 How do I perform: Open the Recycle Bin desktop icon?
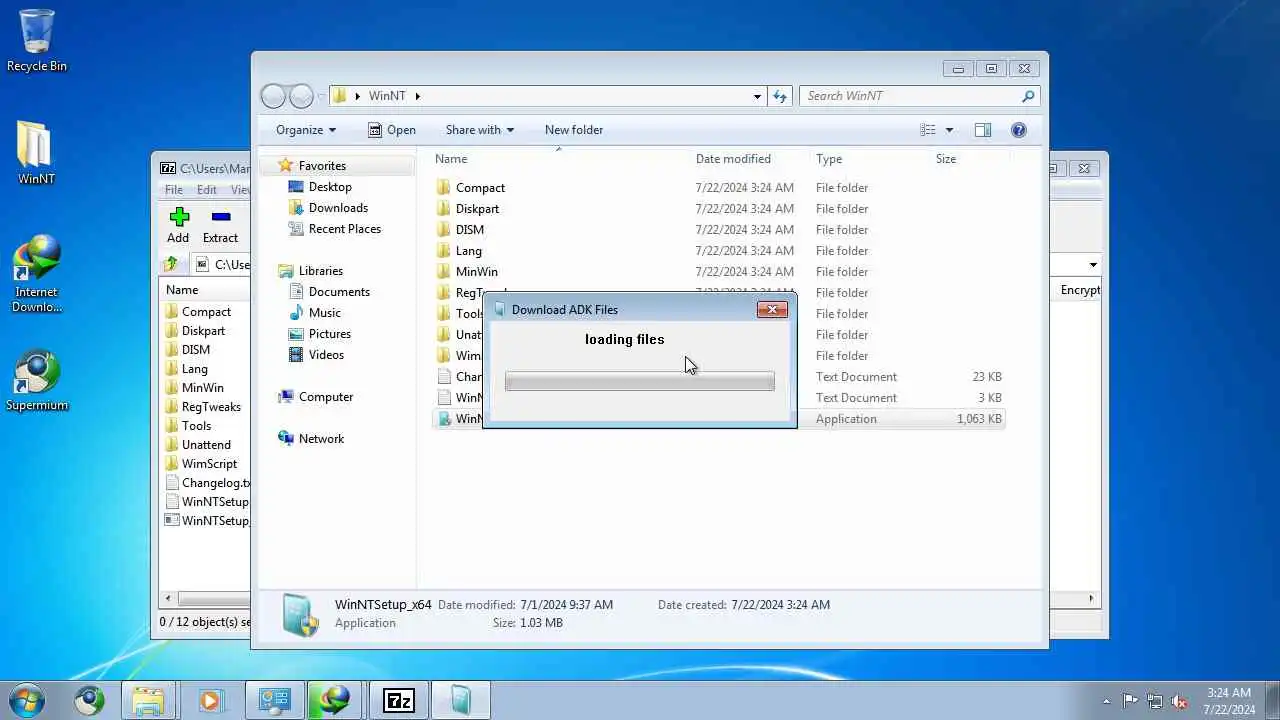point(37,40)
